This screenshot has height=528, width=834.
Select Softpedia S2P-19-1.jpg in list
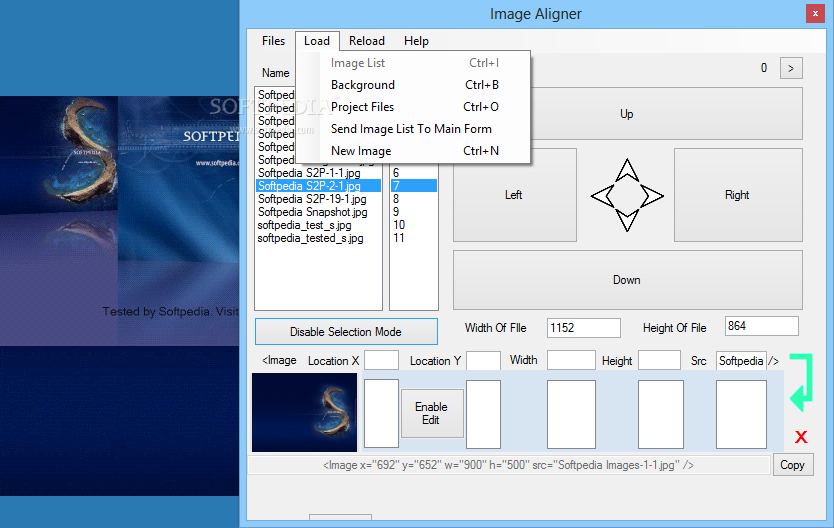(x=318, y=199)
